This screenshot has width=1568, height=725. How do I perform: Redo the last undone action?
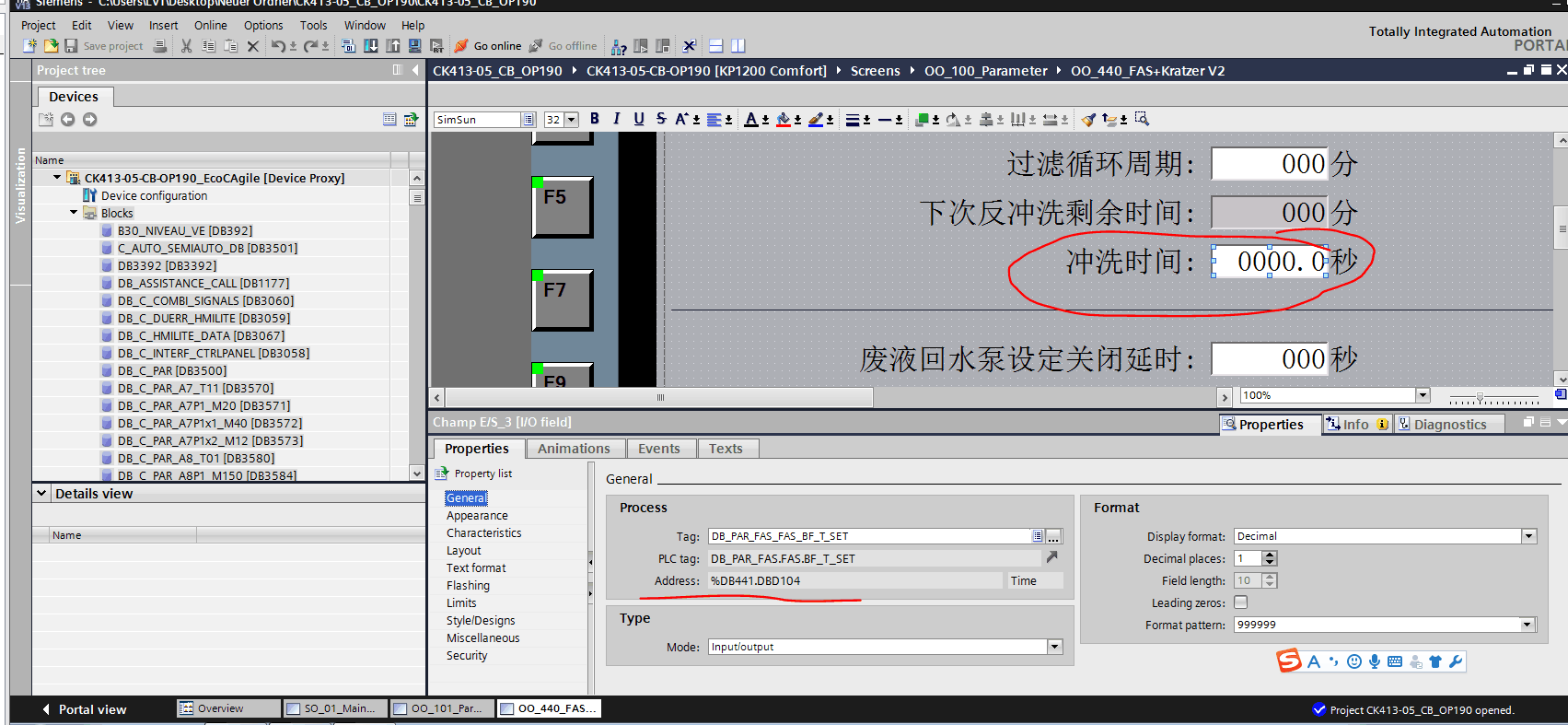(311, 46)
